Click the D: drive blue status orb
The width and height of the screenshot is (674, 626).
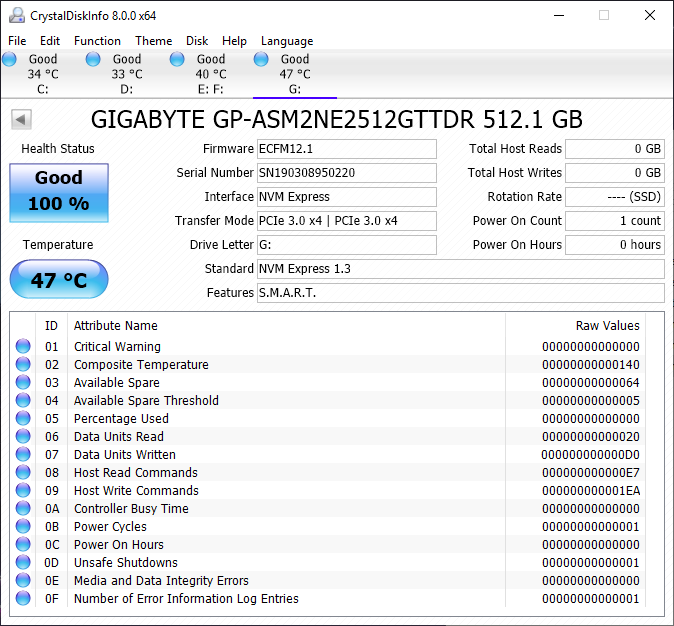click(93, 59)
